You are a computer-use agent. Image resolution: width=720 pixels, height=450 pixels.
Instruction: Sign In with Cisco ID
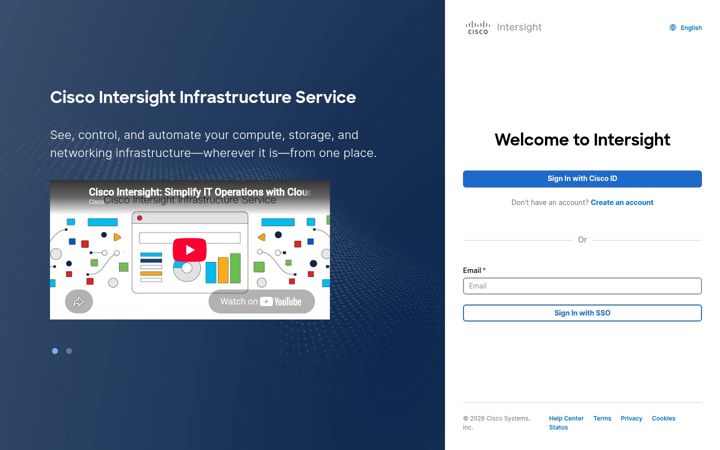tap(582, 179)
